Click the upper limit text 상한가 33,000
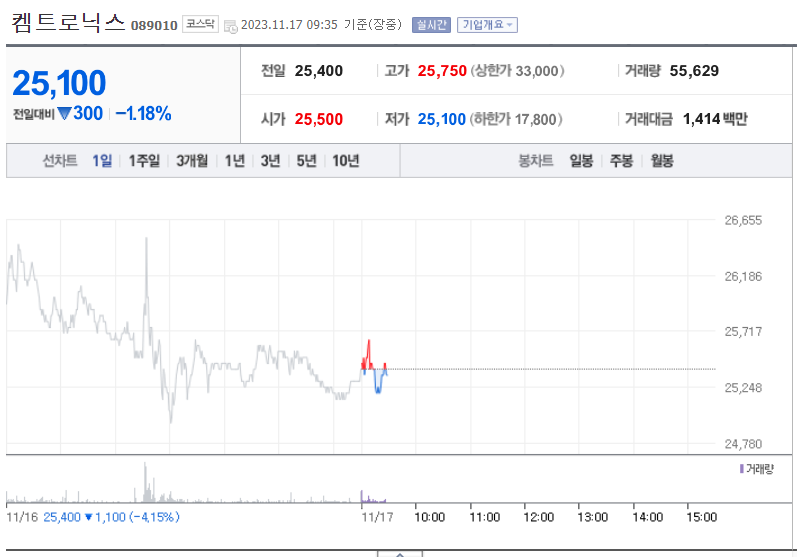The height and width of the screenshot is (557, 797). click(x=517, y=71)
